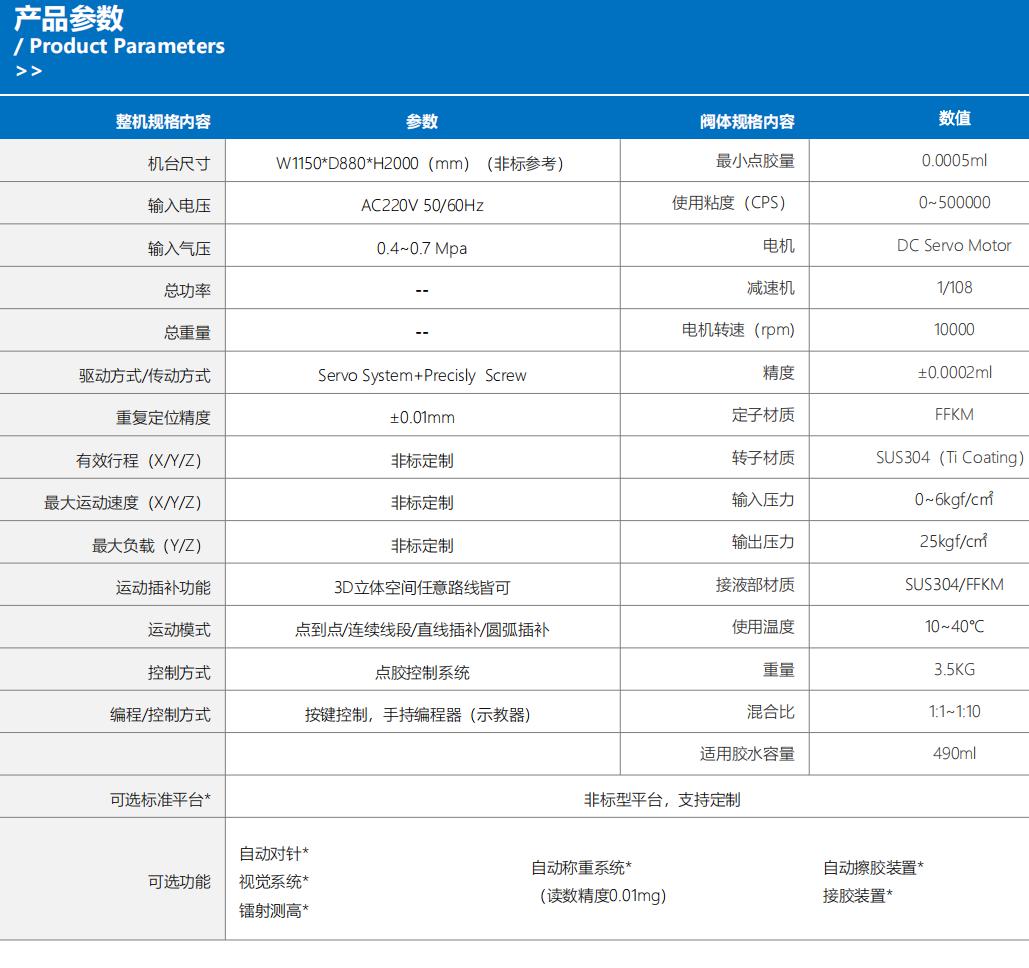Select the 10~40℃ value

(x=954, y=627)
